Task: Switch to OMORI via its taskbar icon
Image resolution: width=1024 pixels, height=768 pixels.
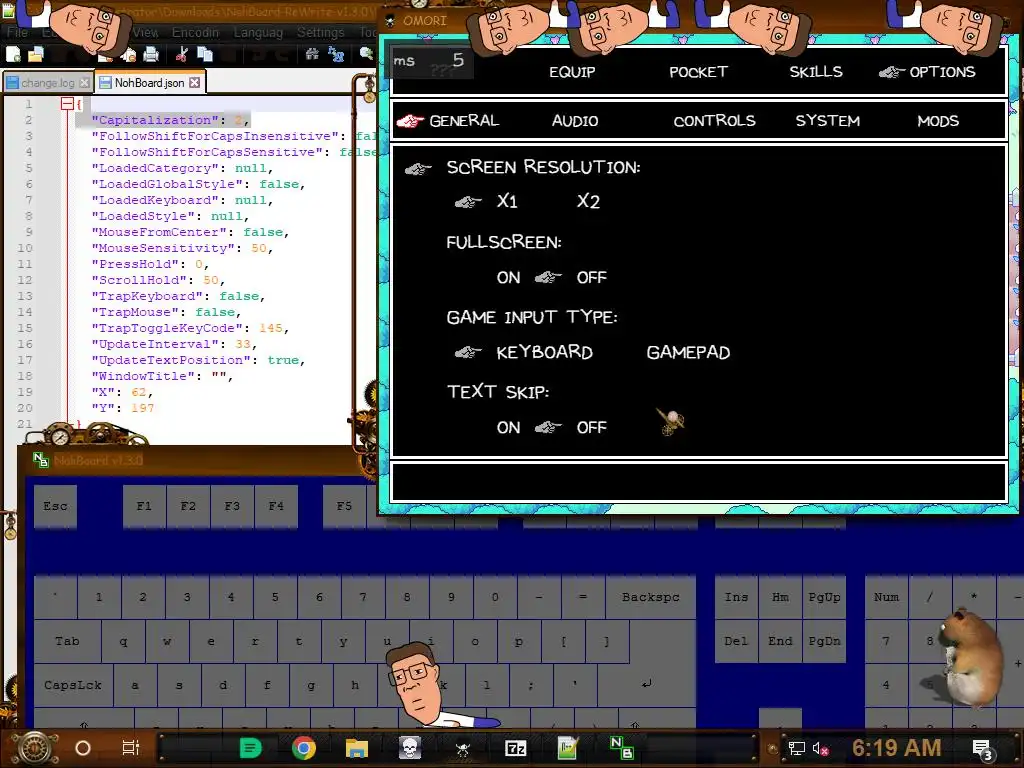Action: point(462,749)
